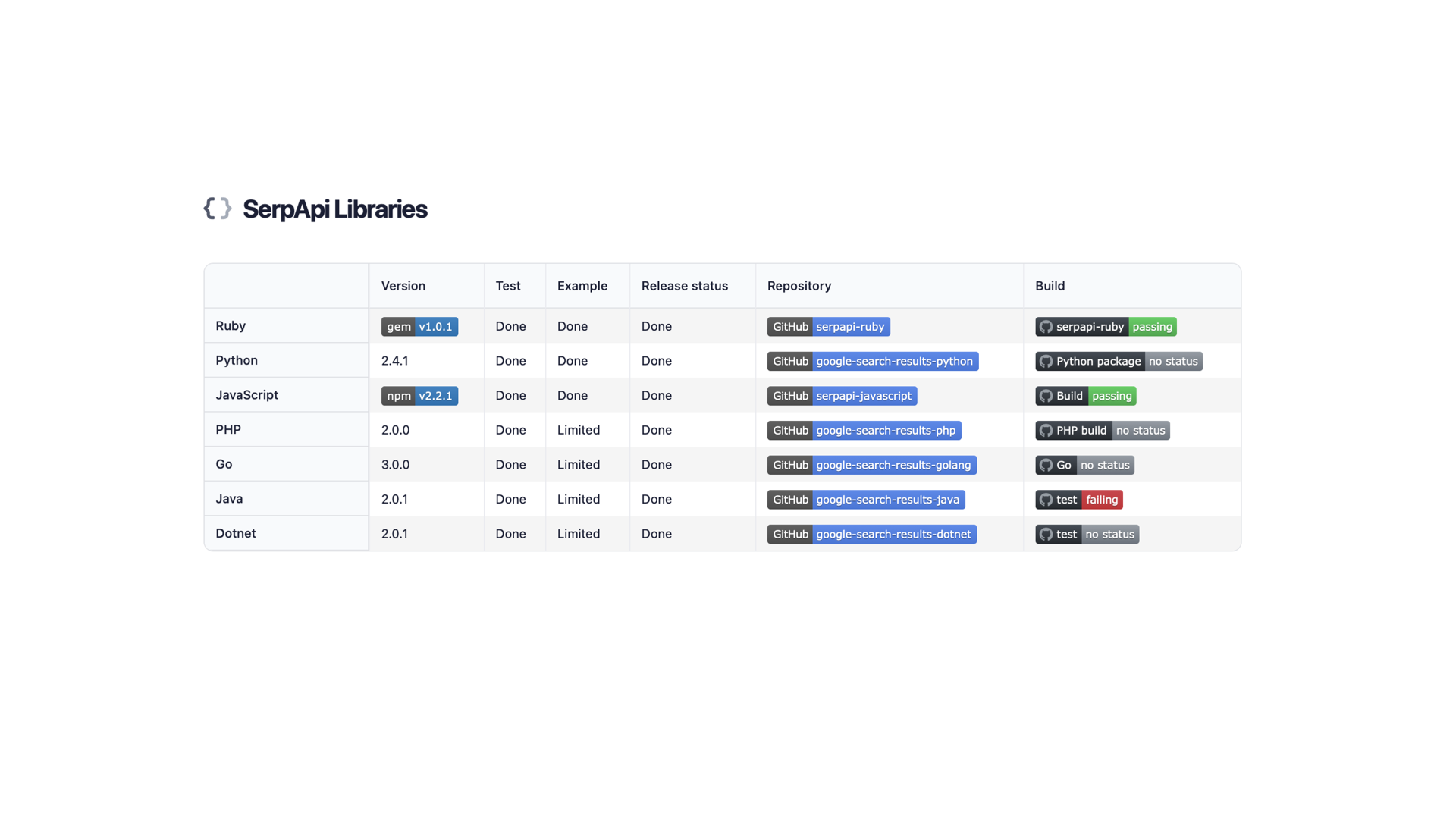Click the braces logo beside SerpApi Libraries
Viewport: 1456px width, 819px height.
218,209
